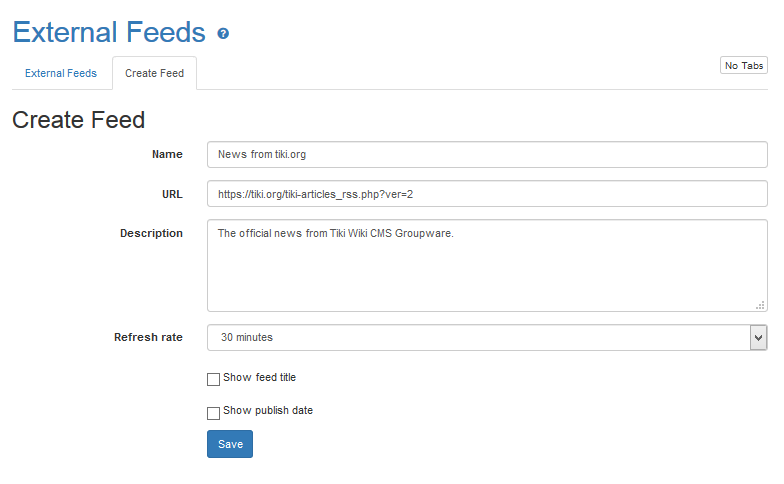The height and width of the screenshot is (484, 784).
Task: Open the External Feeds page title link
Action: [x=109, y=32]
